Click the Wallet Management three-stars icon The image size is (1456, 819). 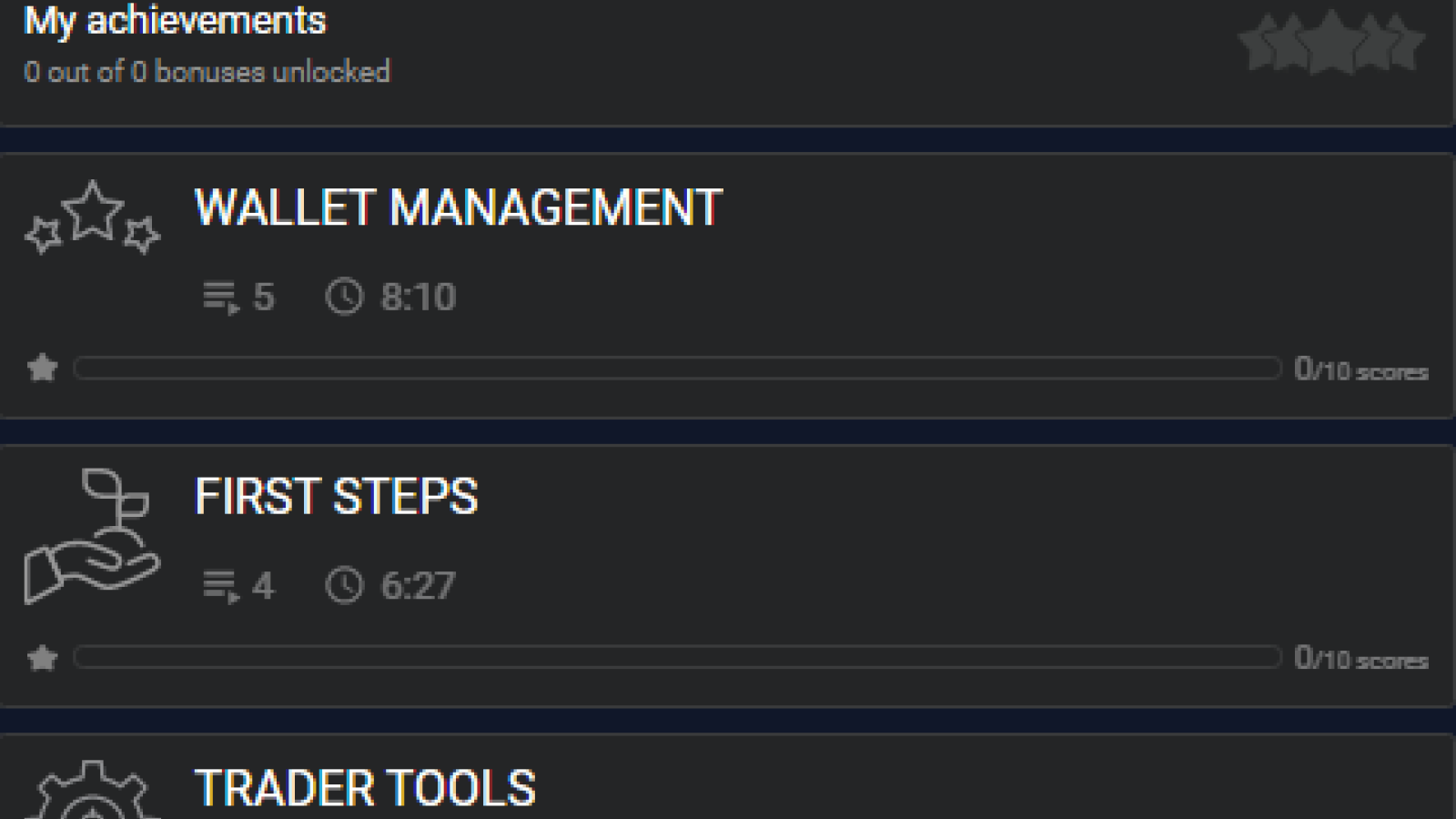92,217
